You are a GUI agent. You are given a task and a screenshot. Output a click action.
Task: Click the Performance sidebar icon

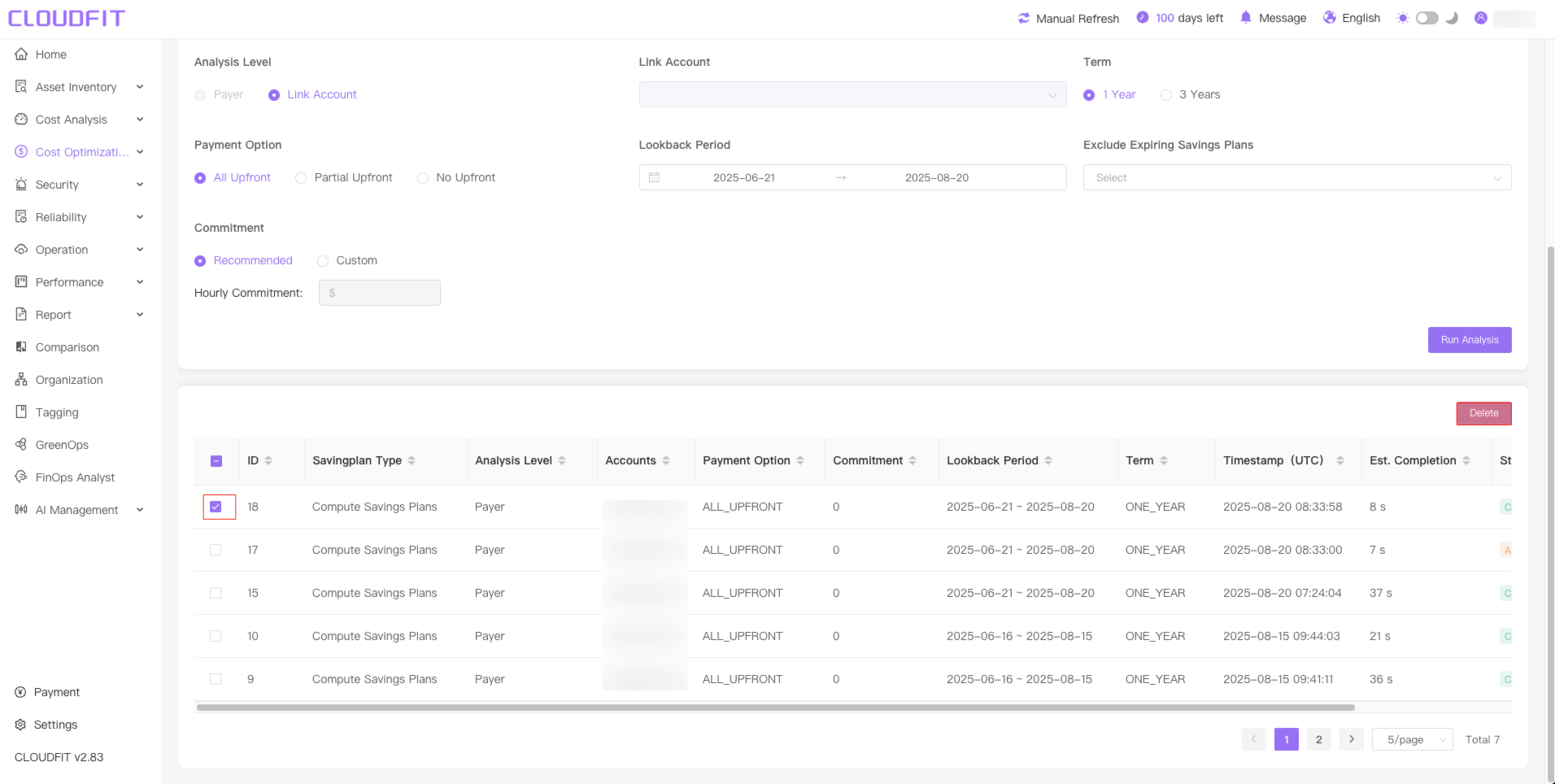point(21,282)
